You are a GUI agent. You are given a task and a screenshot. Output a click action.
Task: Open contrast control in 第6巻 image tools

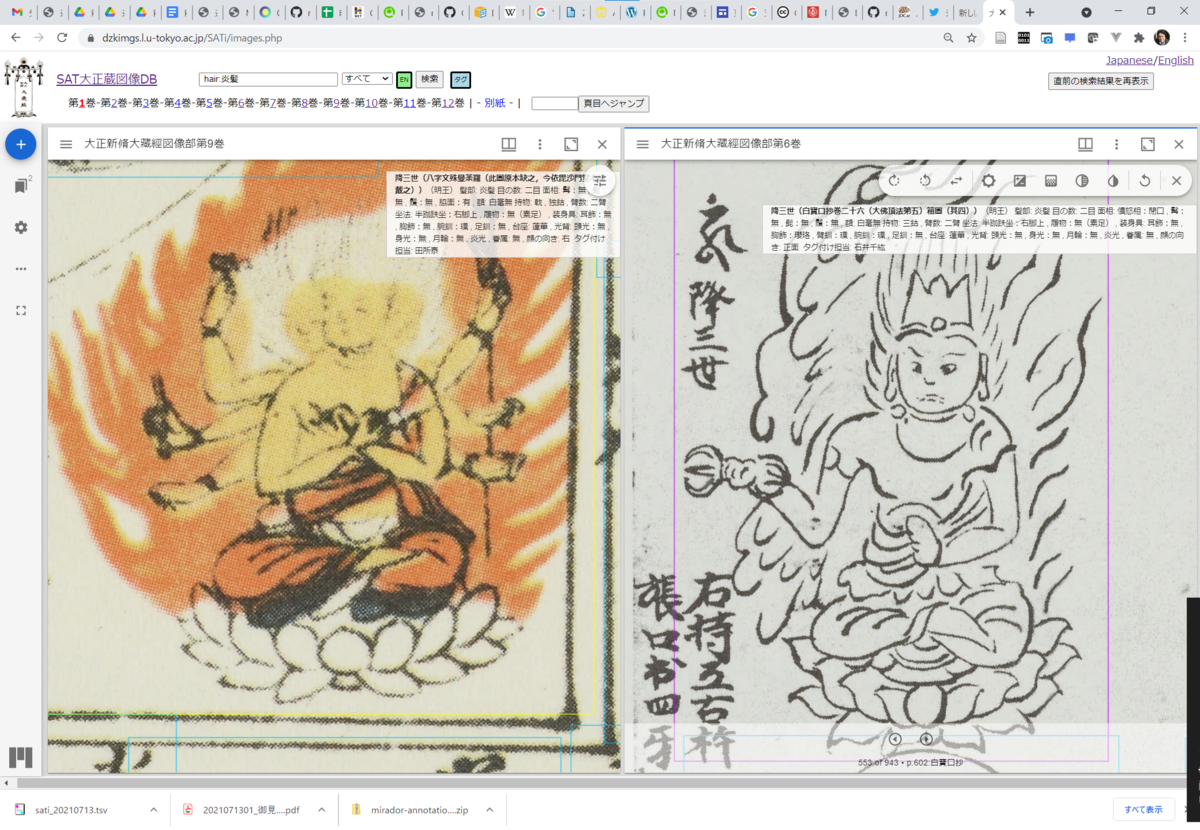(1020, 181)
